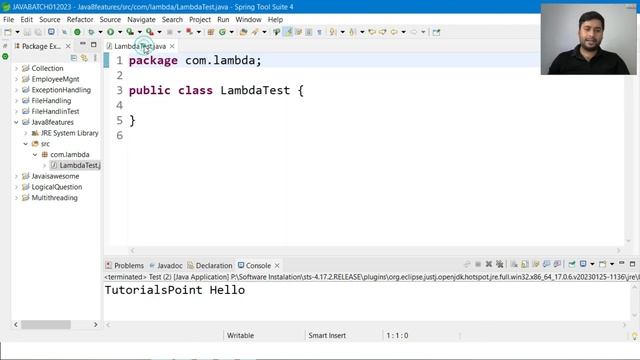
Task: Open the File menu
Action: [x=9, y=20]
